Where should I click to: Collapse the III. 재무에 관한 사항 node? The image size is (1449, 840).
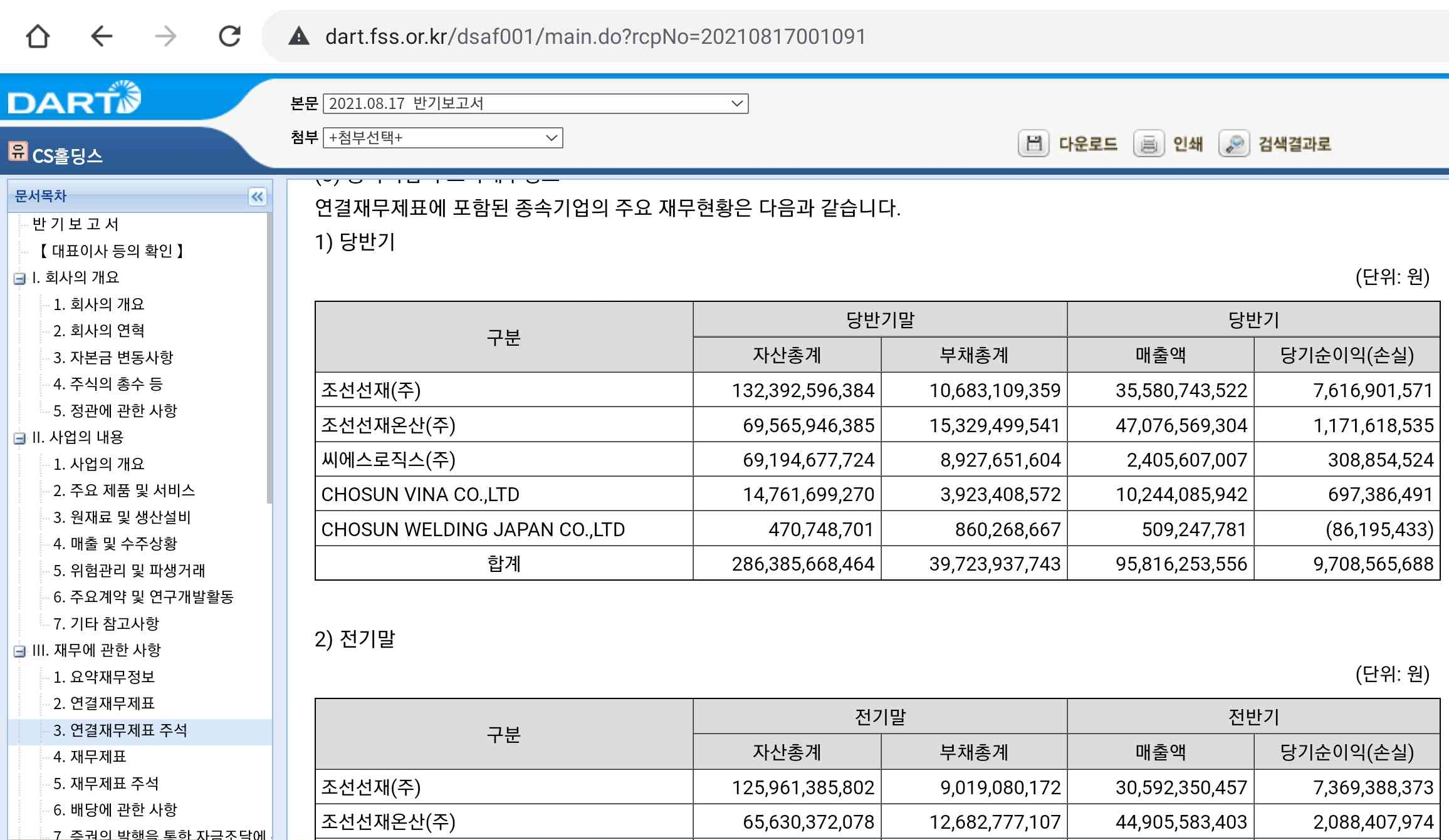pyautogui.click(x=19, y=651)
